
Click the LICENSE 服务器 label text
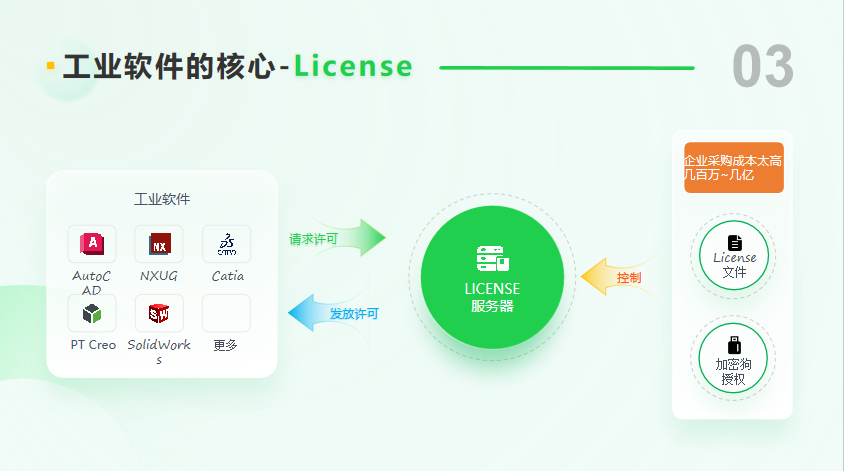(x=492, y=297)
